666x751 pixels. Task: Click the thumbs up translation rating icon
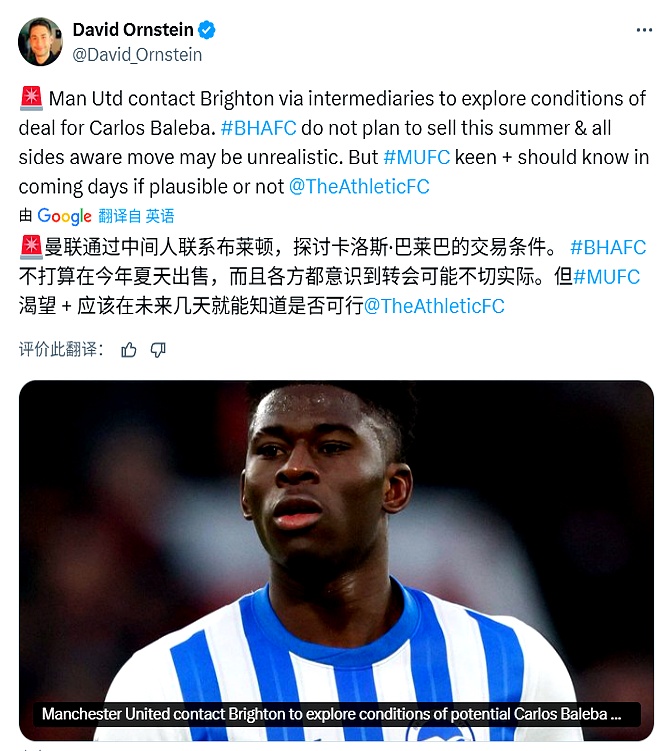[x=128, y=350]
